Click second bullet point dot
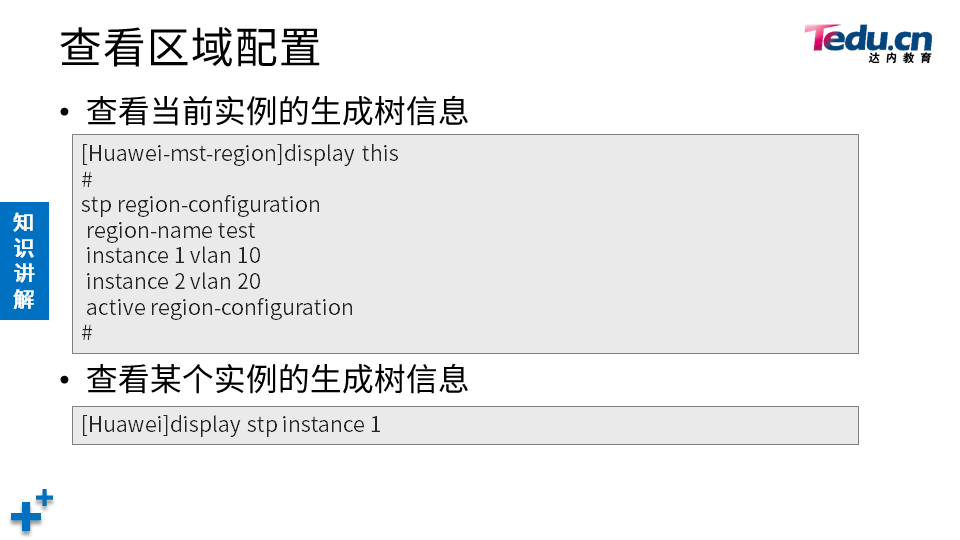Image resolution: width=960 pixels, height=540 pixels. coord(65,380)
